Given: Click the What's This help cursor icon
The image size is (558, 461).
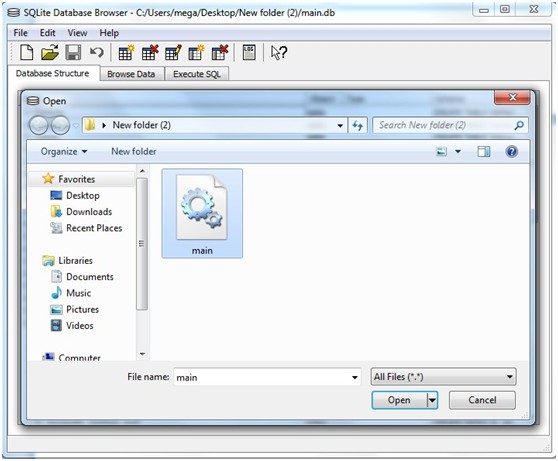Looking at the screenshot, I should click(x=279, y=53).
